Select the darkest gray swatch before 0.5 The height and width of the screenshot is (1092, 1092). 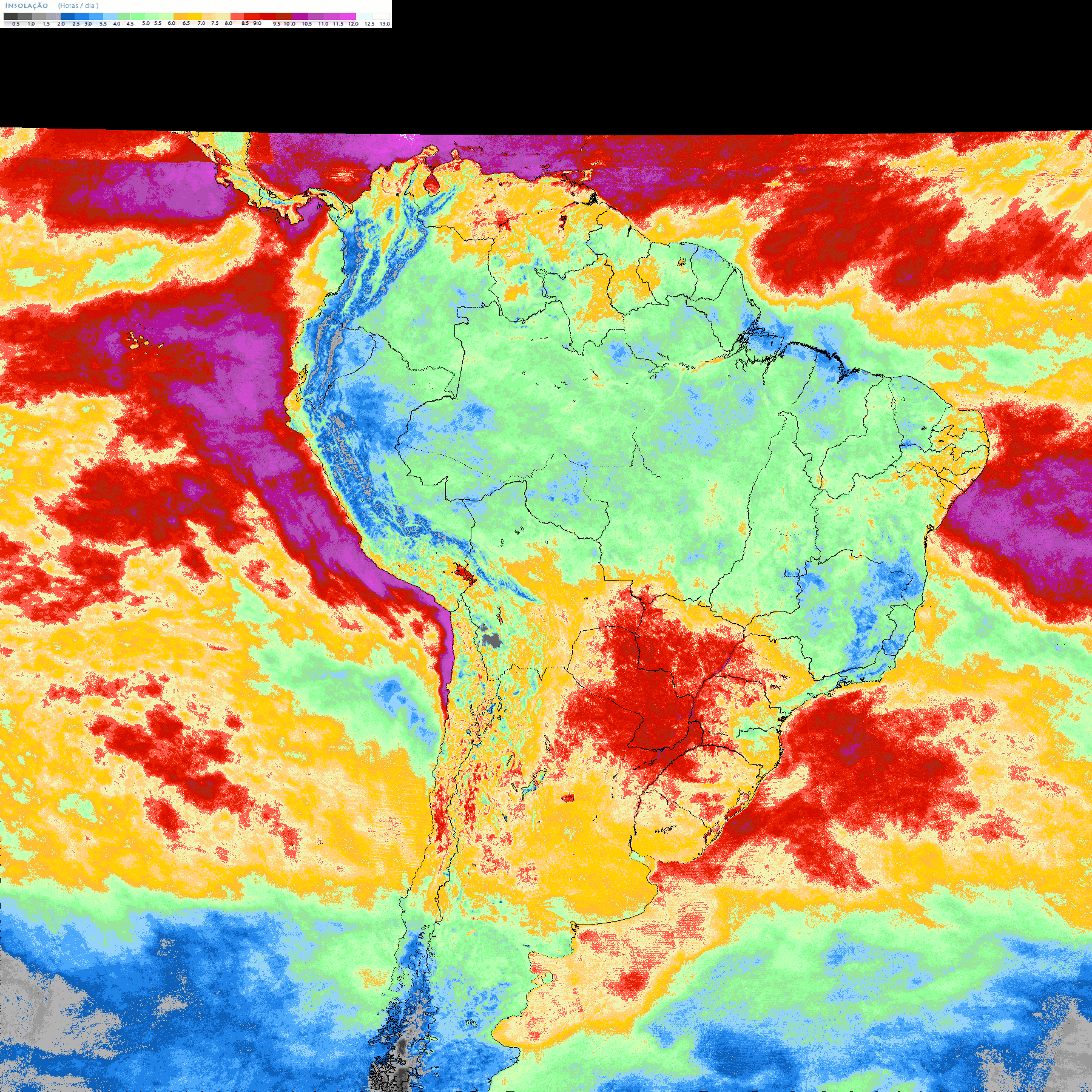[10, 16]
